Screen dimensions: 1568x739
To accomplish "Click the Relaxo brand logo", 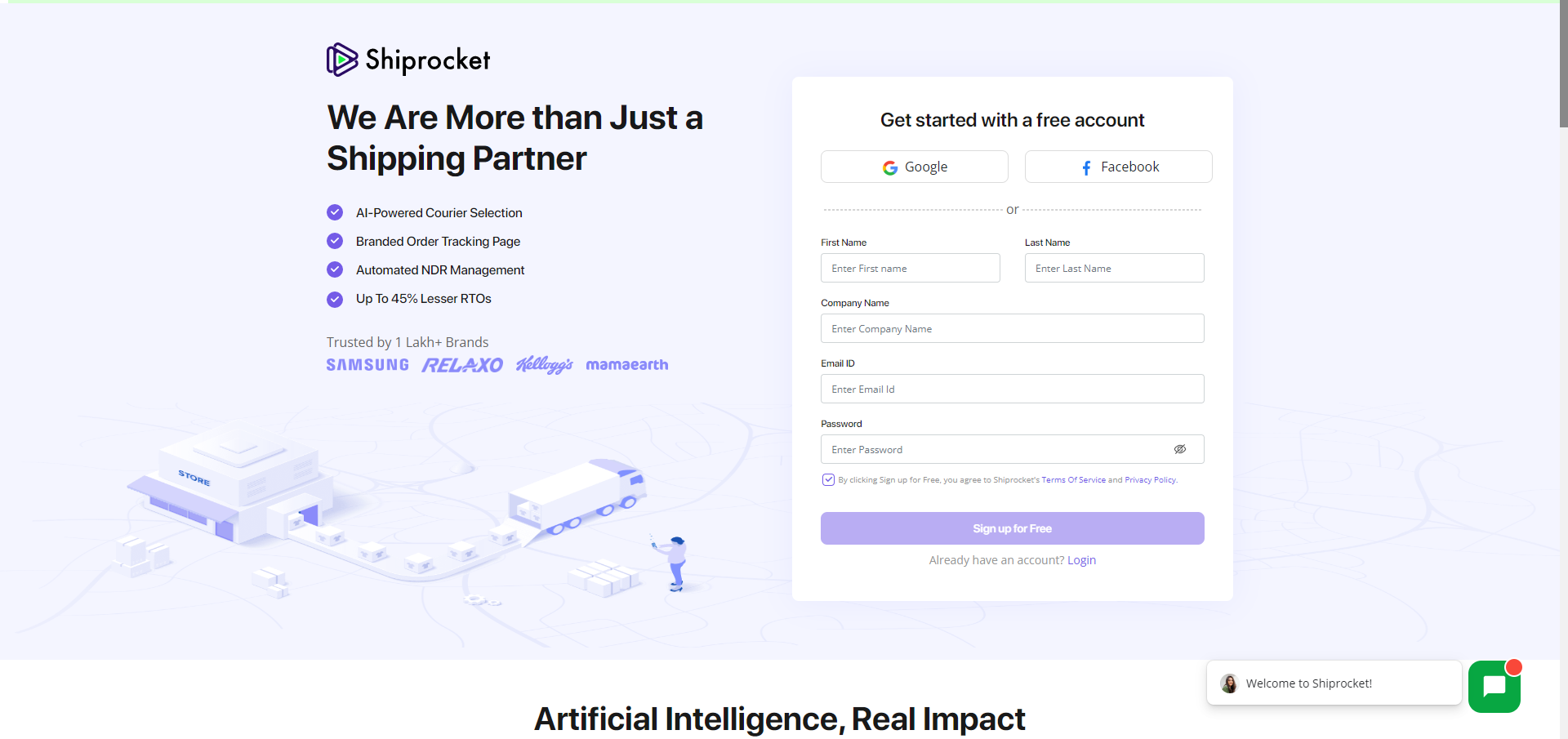I will point(461,365).
